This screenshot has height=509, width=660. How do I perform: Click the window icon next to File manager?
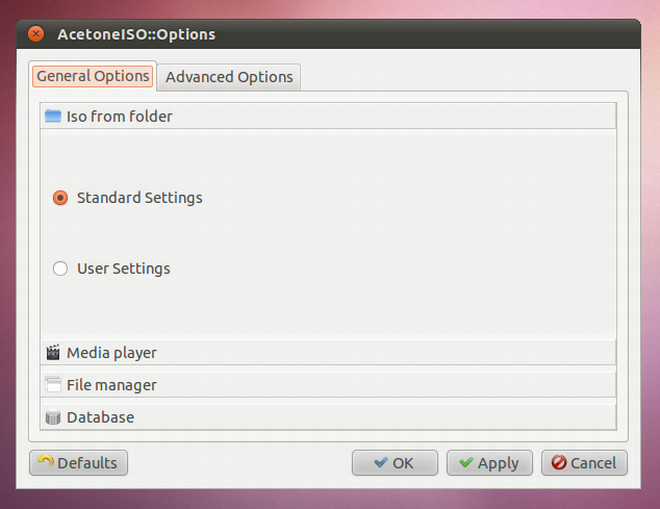point(53,384)
